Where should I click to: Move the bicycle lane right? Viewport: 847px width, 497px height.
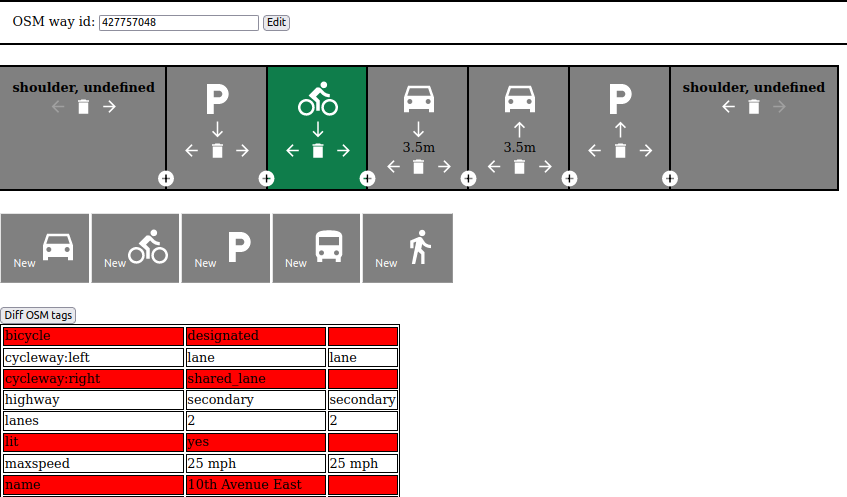(344, 151)
